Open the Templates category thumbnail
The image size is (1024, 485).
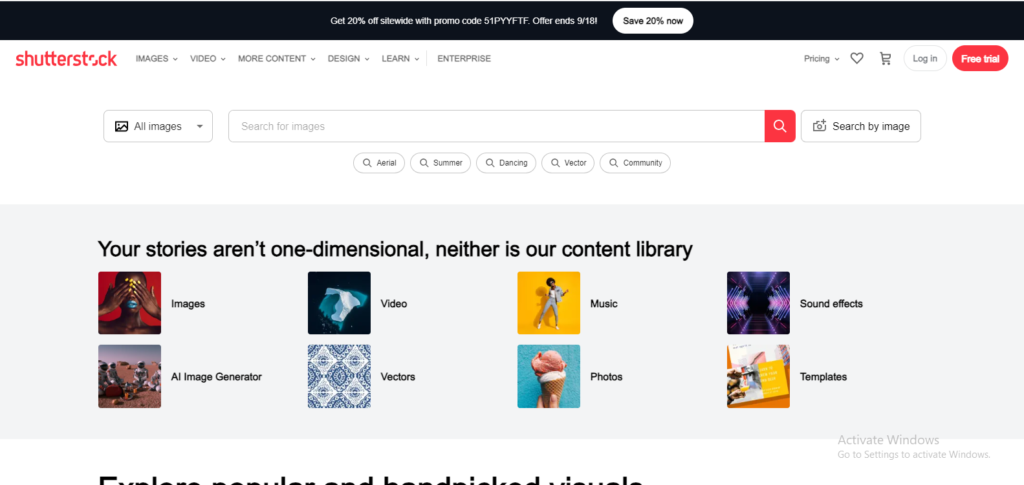758,377
